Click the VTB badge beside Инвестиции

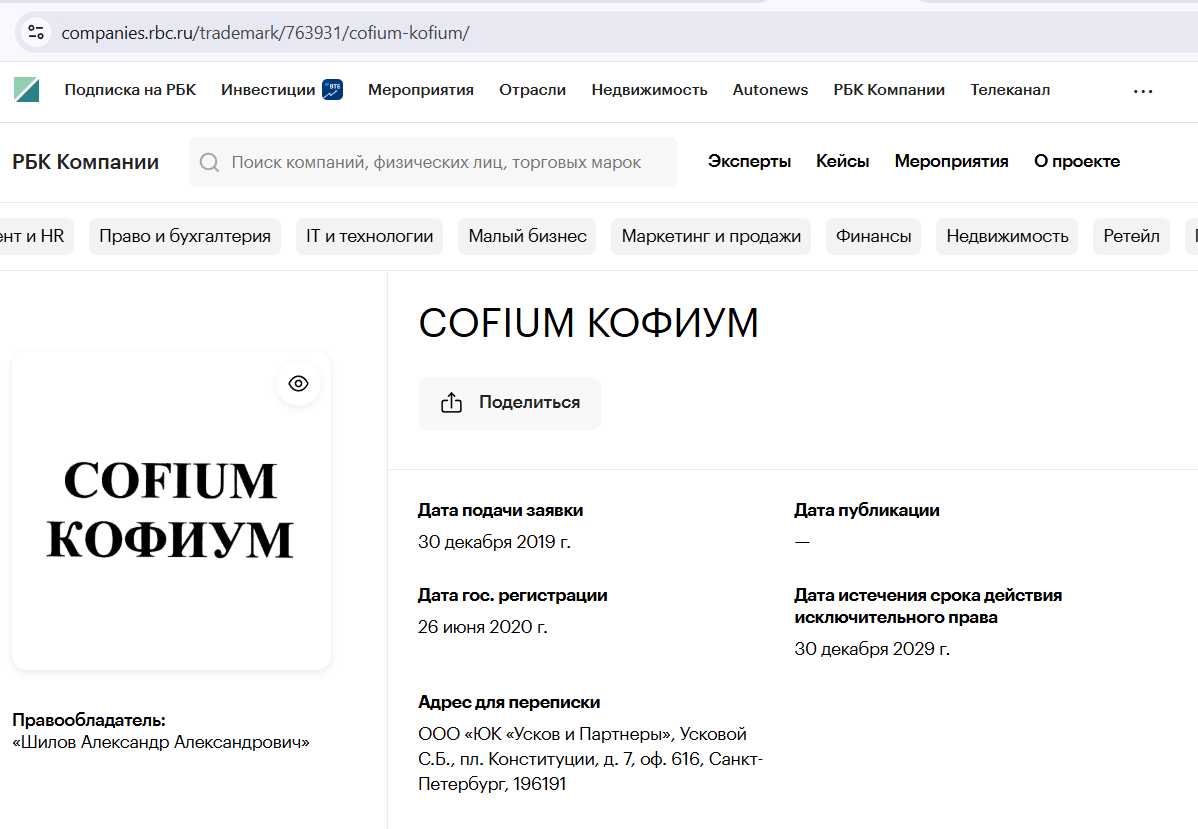[331, 88]
